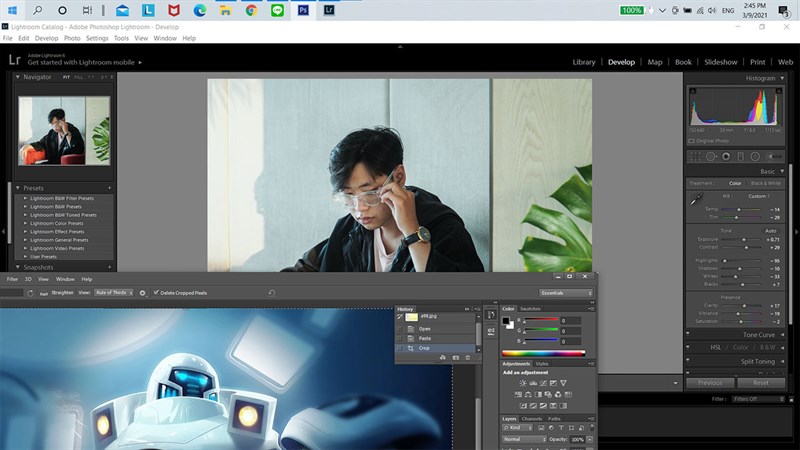Toggle Delete Cropped Pixels checkbox
800x450 pixels.
157,292
